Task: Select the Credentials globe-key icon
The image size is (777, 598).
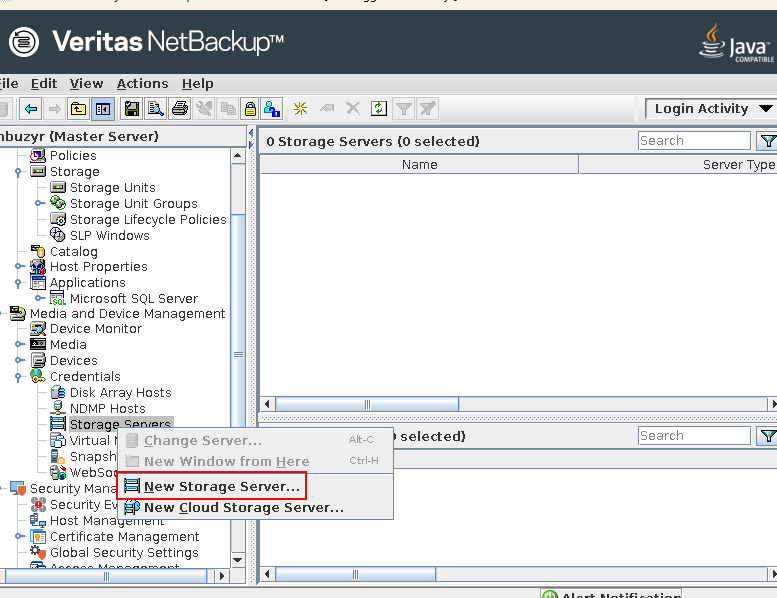Action: pos(38,377)
